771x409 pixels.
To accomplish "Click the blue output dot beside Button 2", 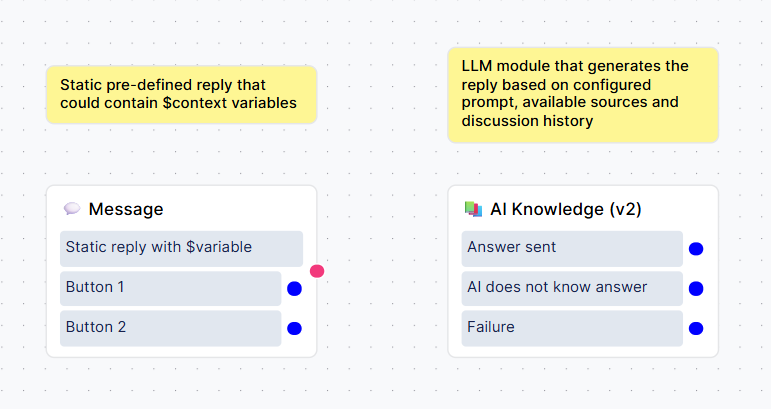I will (x=294, y=328).
